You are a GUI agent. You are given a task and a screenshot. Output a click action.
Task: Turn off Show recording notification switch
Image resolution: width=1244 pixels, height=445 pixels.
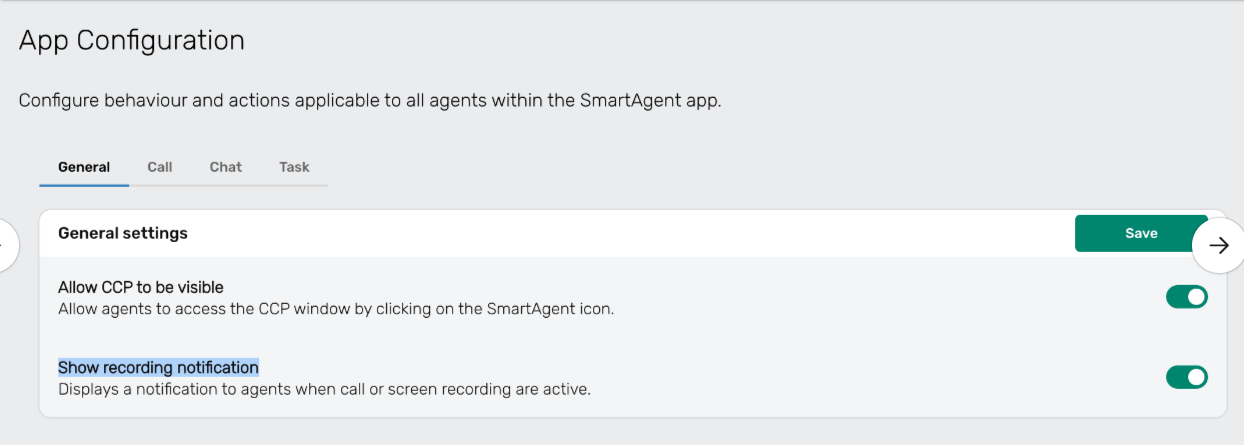click(1186, 377)
